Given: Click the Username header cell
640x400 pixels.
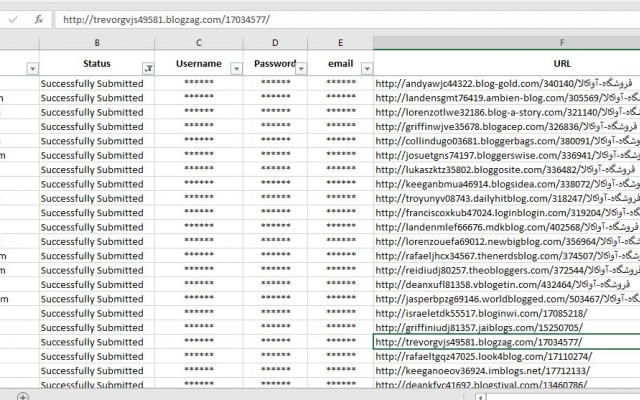Looking at the screenshot, I should coord(199,63).
